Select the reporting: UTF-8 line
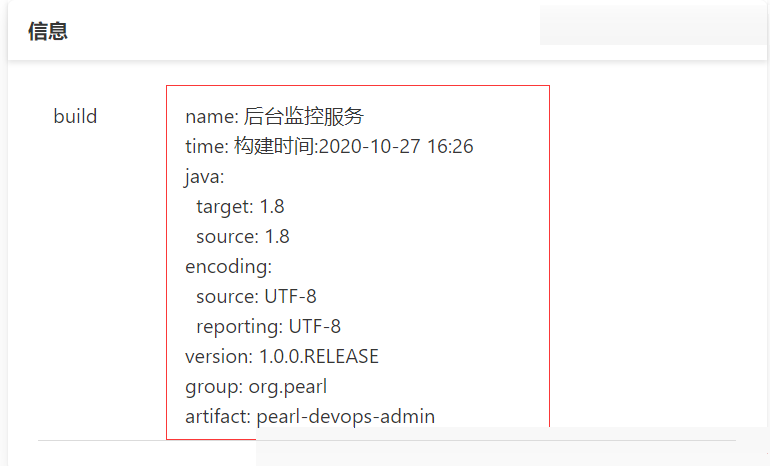 click(268, 327)
